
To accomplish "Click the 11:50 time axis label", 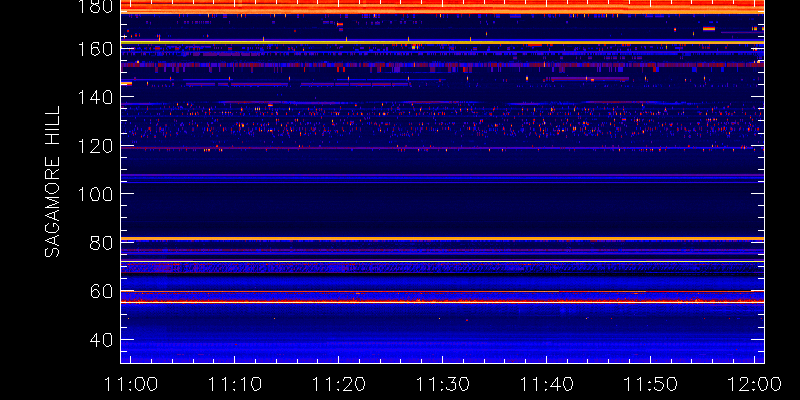I will [x=651, y=384].
